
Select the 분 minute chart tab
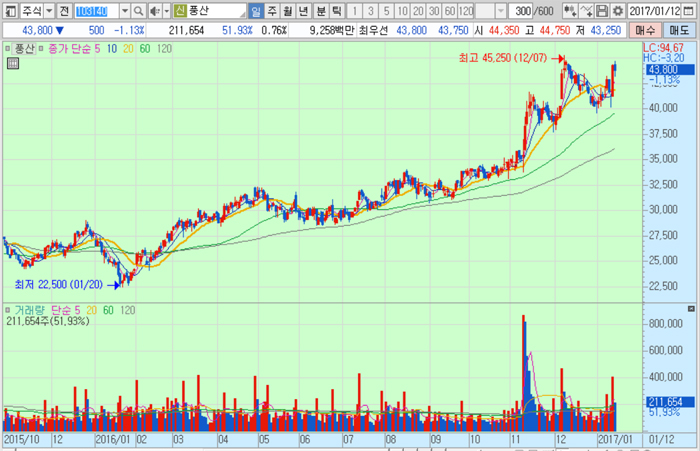coord(320,10)
